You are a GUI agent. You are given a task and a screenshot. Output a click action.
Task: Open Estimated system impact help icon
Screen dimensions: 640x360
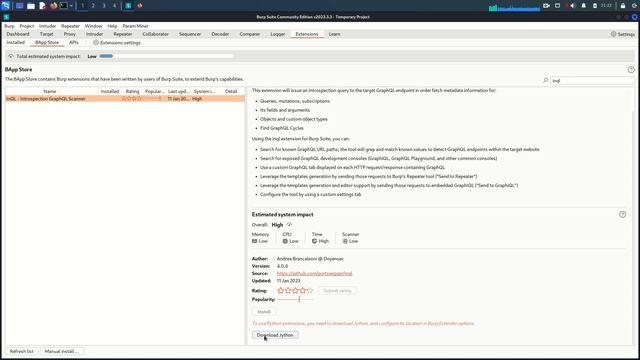[x=622, y=215]
